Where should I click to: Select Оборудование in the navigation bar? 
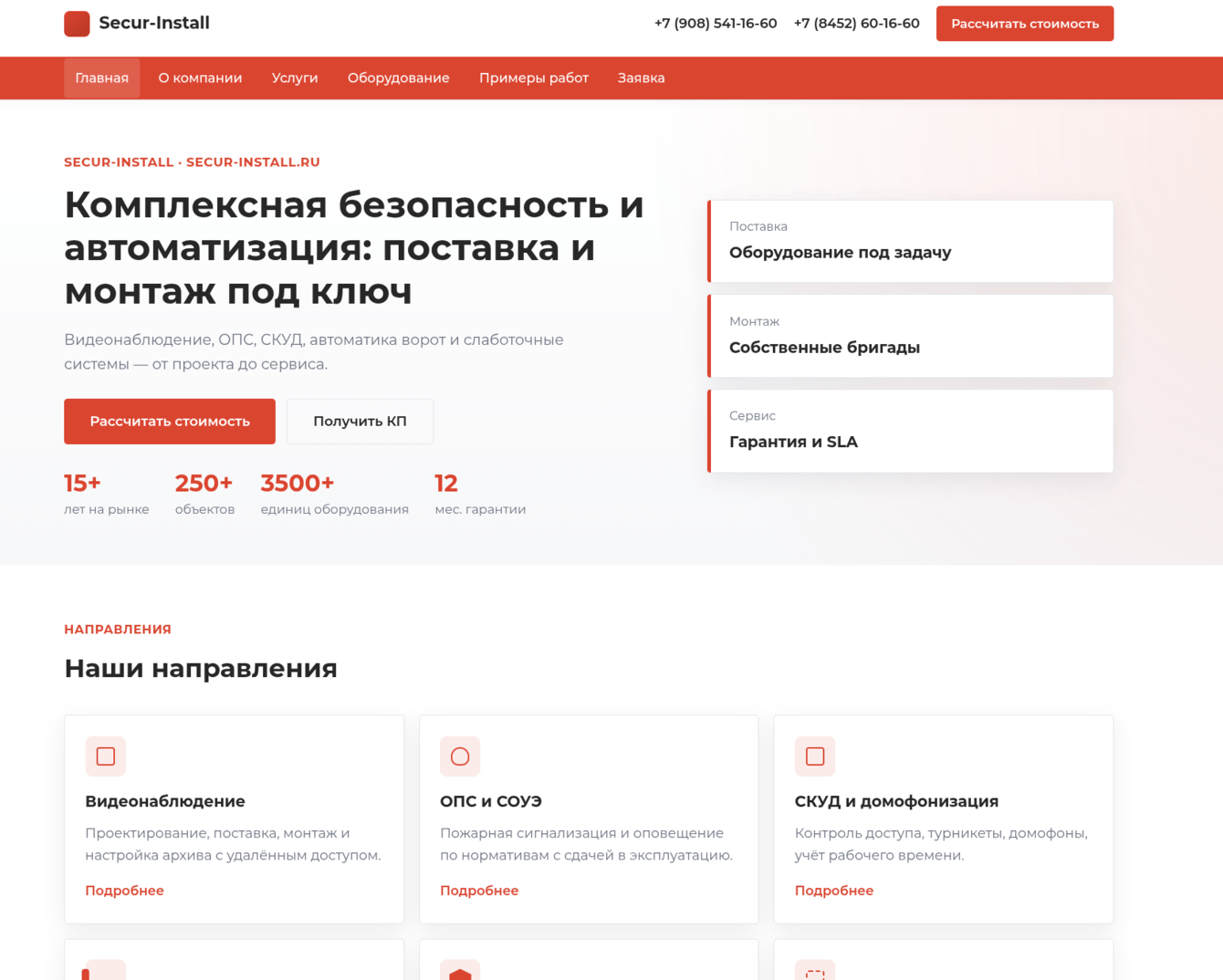pos(399,78)
